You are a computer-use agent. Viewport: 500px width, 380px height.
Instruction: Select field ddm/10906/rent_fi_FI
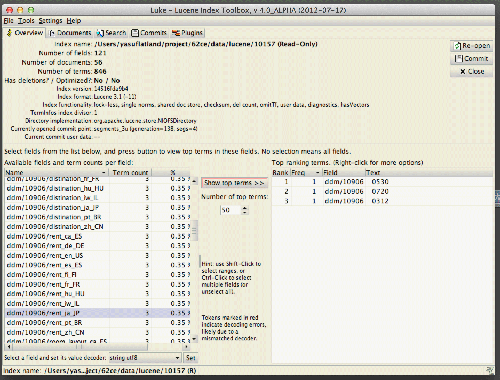[x=97, y=275]
